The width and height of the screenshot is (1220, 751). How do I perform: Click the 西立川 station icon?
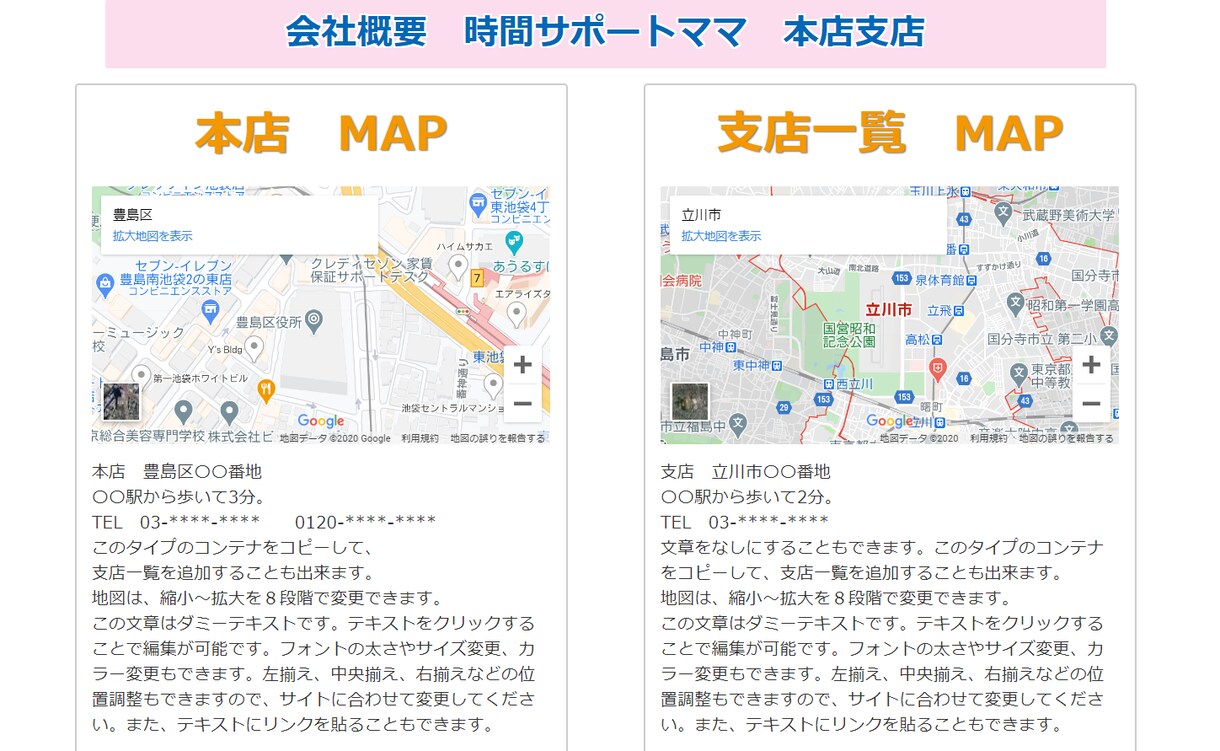(828, 384)
